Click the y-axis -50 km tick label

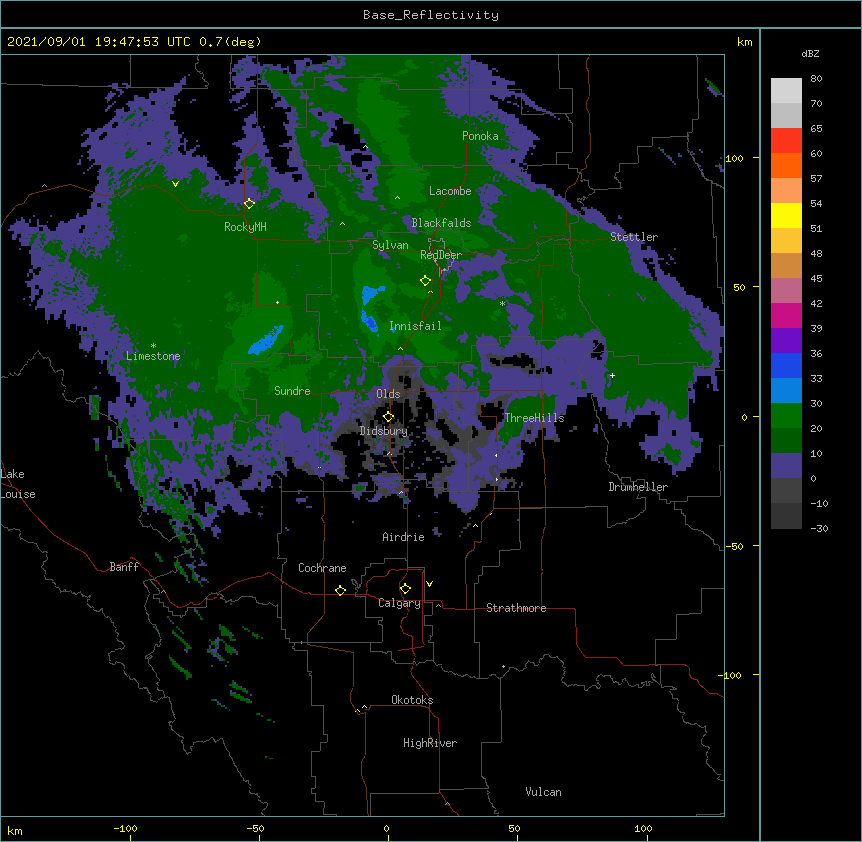(734, 546)
